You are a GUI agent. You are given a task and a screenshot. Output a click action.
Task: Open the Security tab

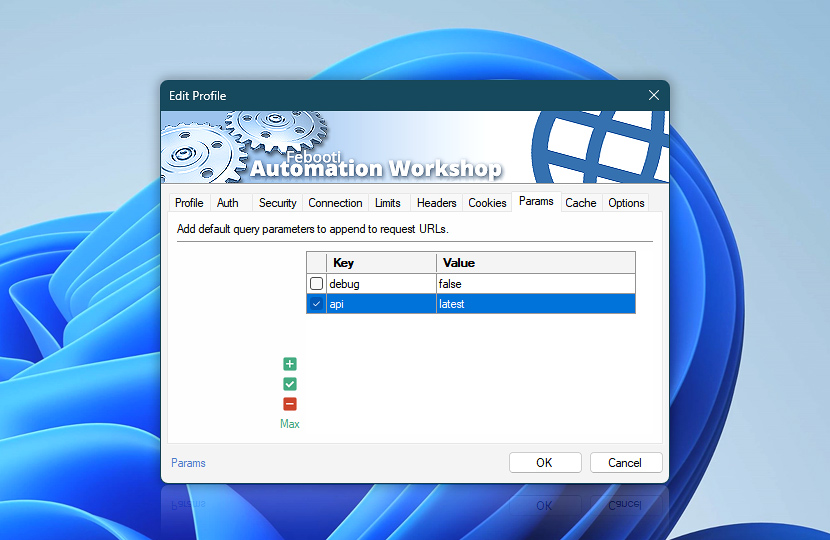277,203
